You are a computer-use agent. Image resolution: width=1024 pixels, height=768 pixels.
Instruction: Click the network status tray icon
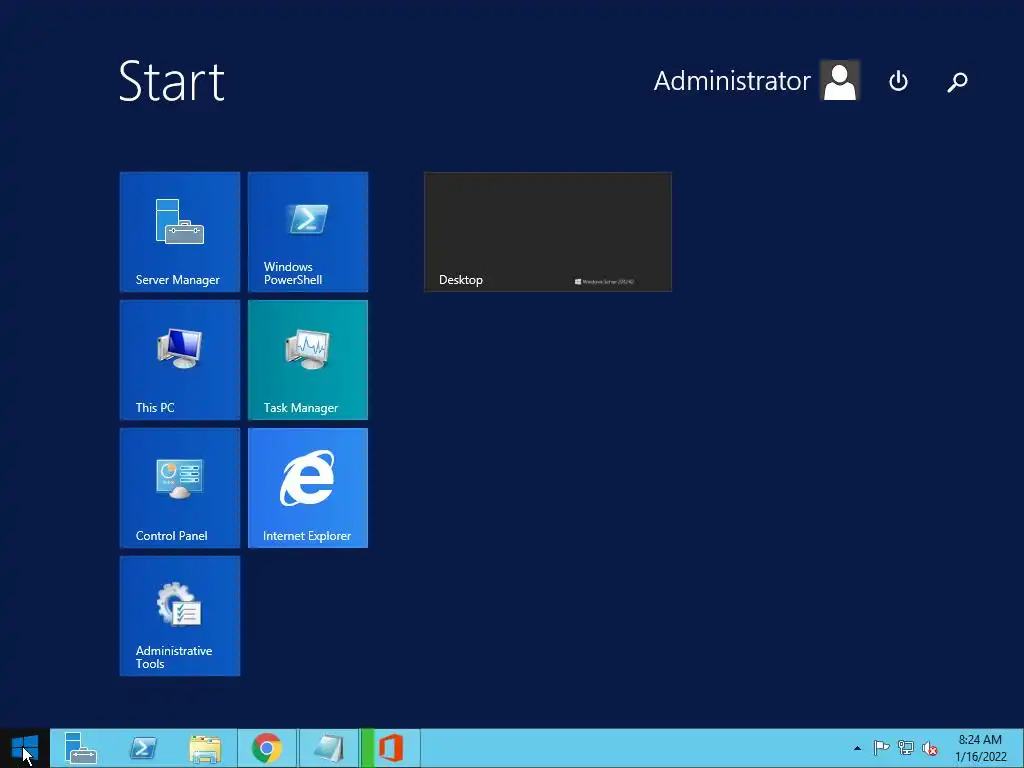coord(906,748)
